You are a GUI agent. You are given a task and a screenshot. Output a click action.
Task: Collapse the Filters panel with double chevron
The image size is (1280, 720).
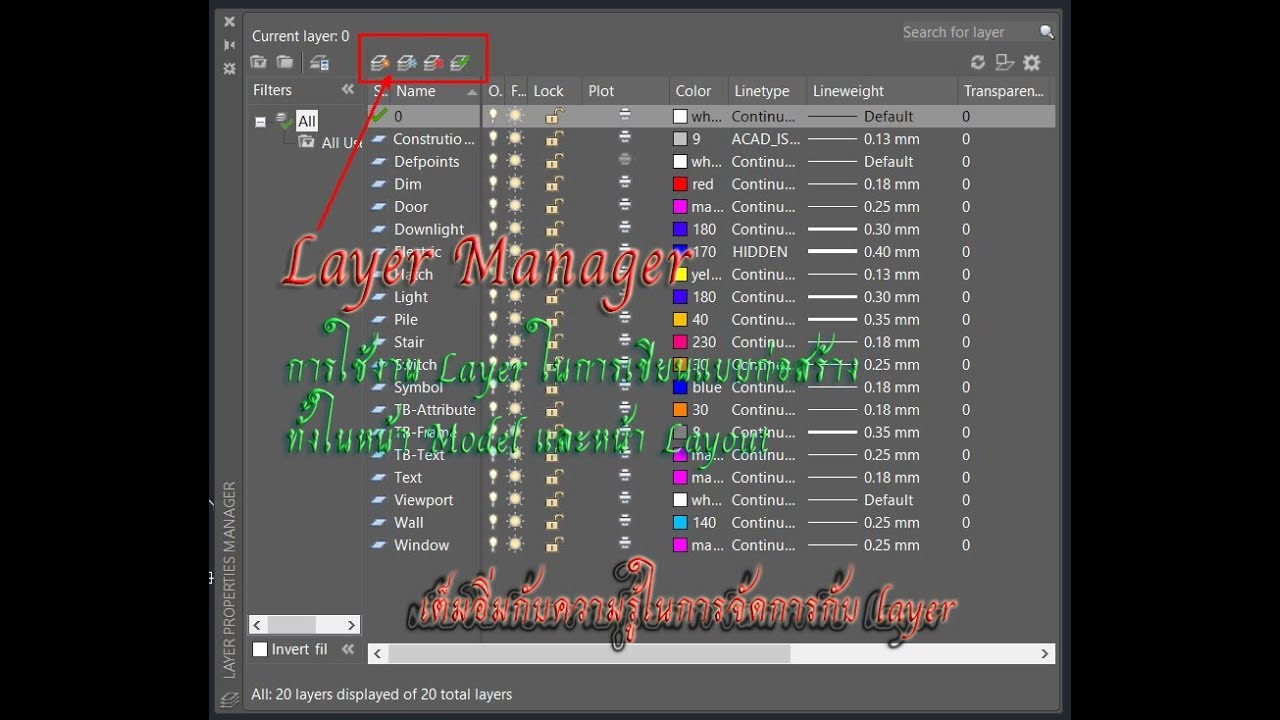348,89
